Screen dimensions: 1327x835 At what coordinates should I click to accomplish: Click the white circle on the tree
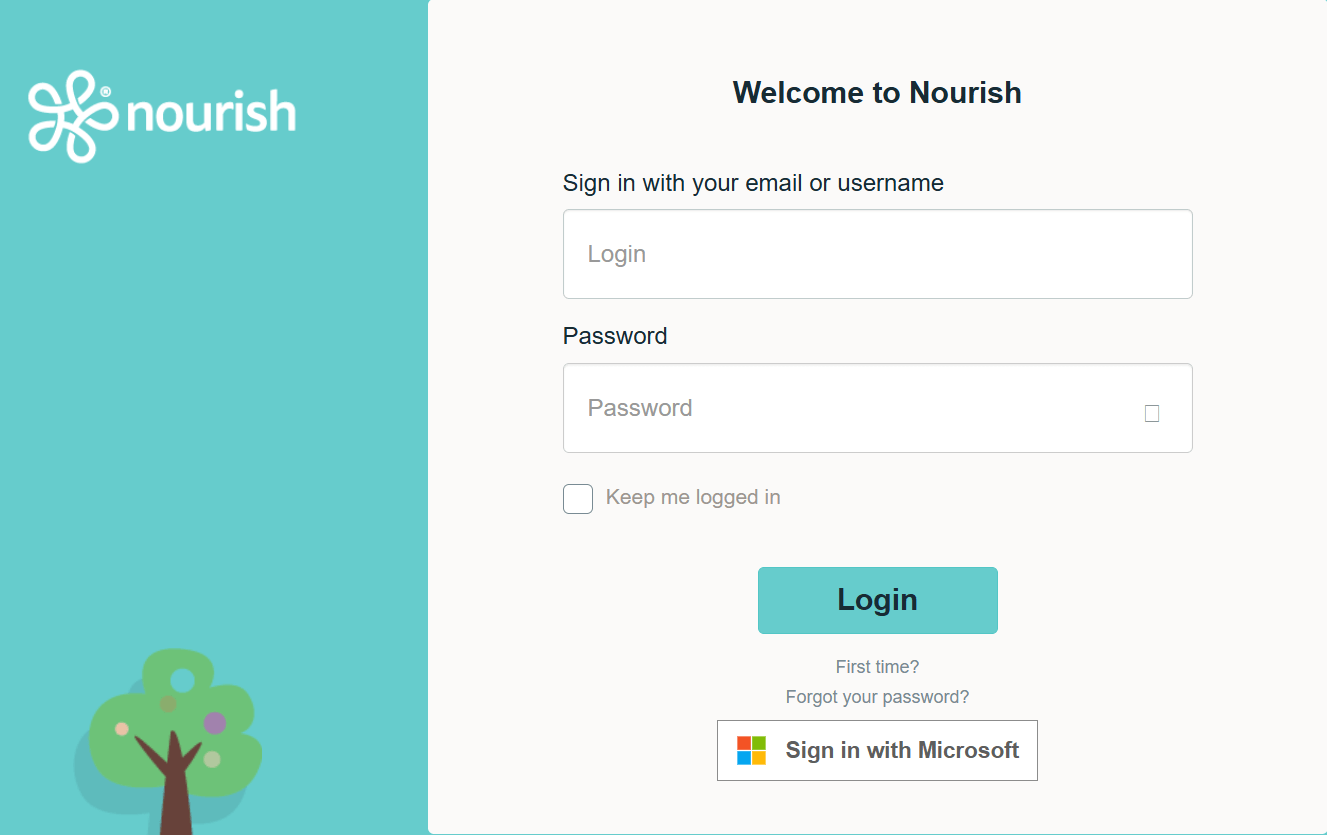(182, 681)
